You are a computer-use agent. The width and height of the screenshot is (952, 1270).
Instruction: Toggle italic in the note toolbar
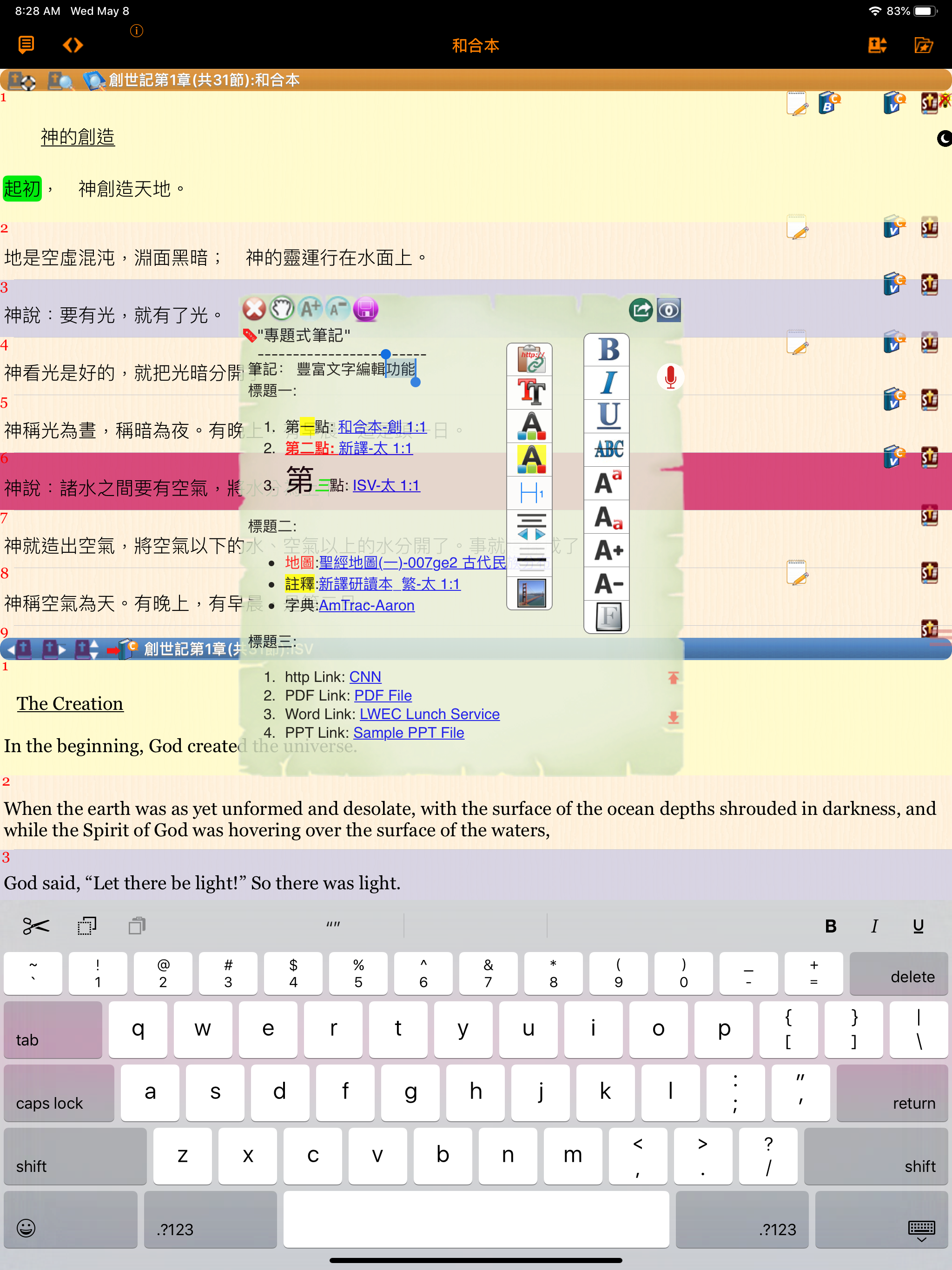608,383
